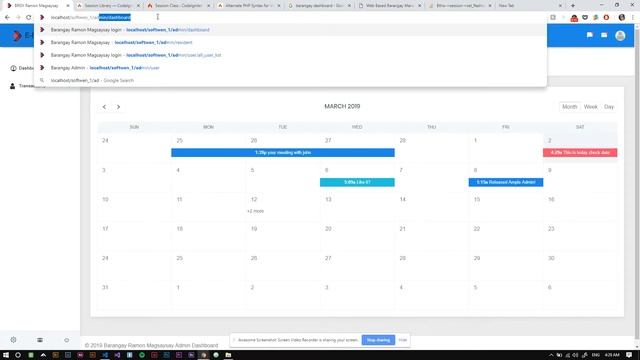The height and width of the screenshot is (360, 640).
Task: Click the Dashboard clock icon in the sidebar
Action: (13, 68)
